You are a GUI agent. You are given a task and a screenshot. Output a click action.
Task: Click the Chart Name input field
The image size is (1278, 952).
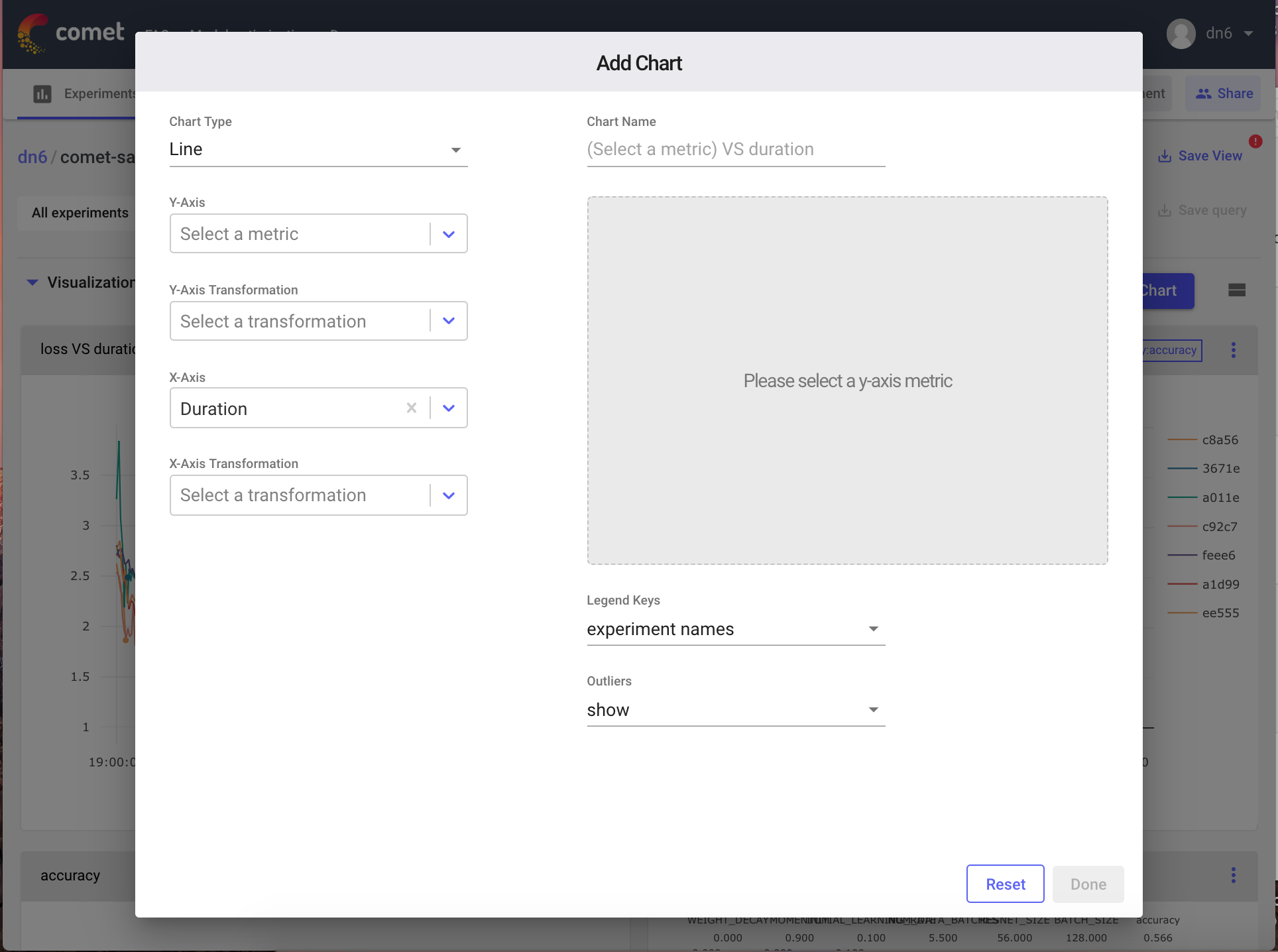[x=735, y=149]
